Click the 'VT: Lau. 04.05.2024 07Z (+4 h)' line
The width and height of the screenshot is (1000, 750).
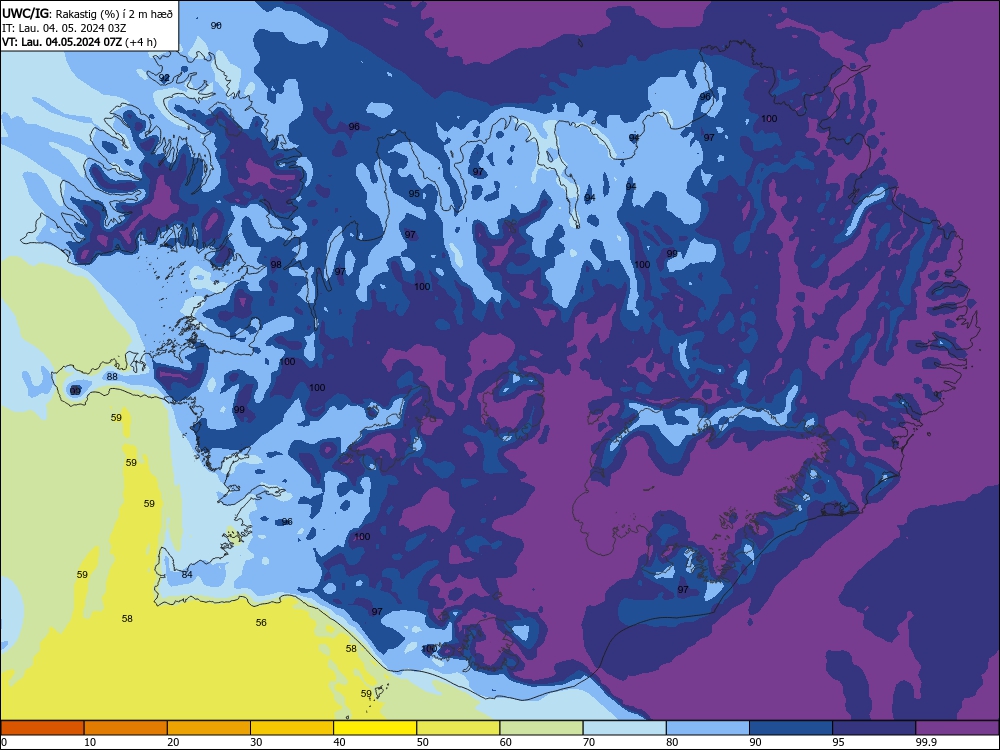coord(79,42)
